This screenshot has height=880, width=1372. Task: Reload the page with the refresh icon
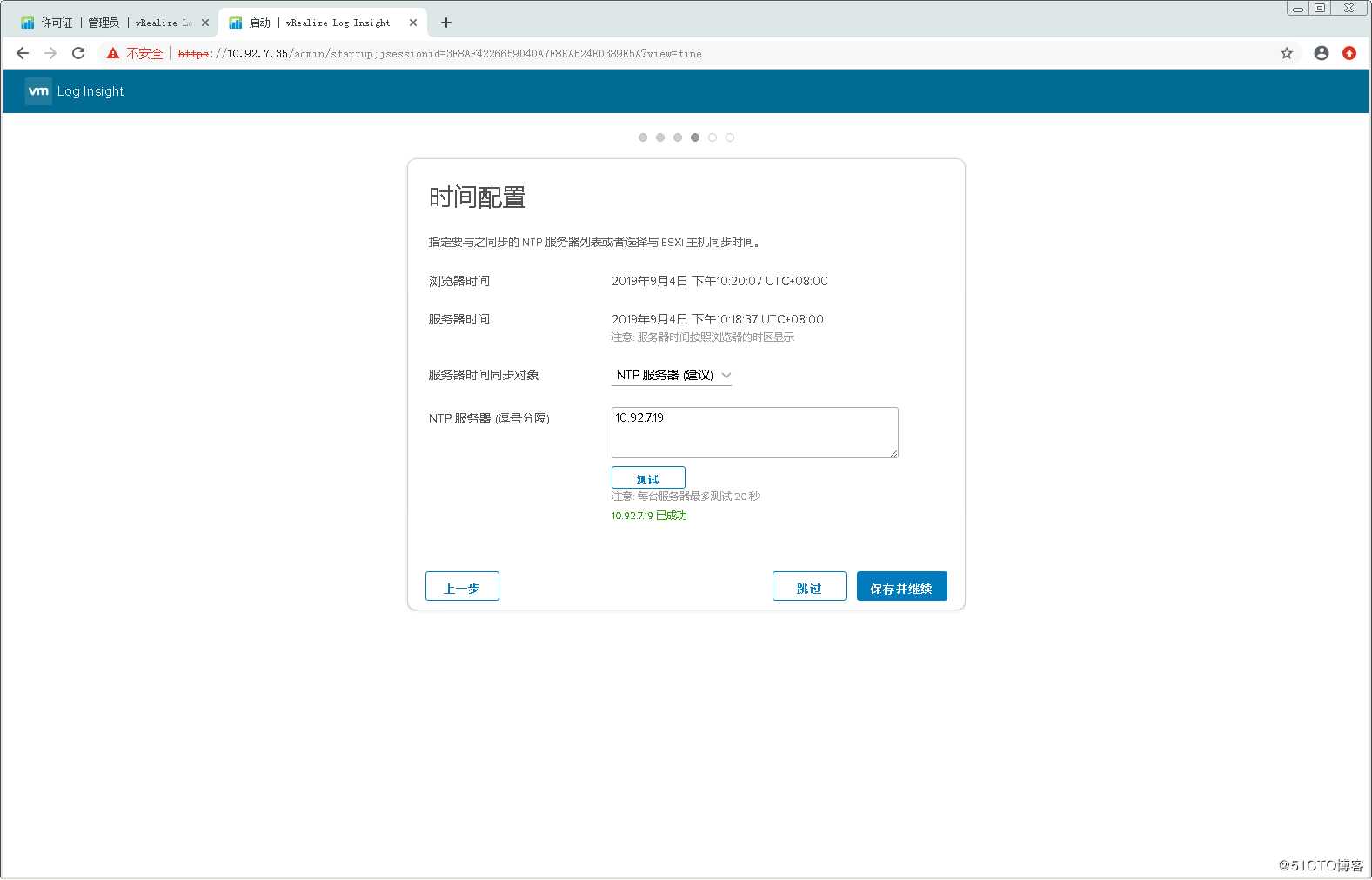point(78,53)
